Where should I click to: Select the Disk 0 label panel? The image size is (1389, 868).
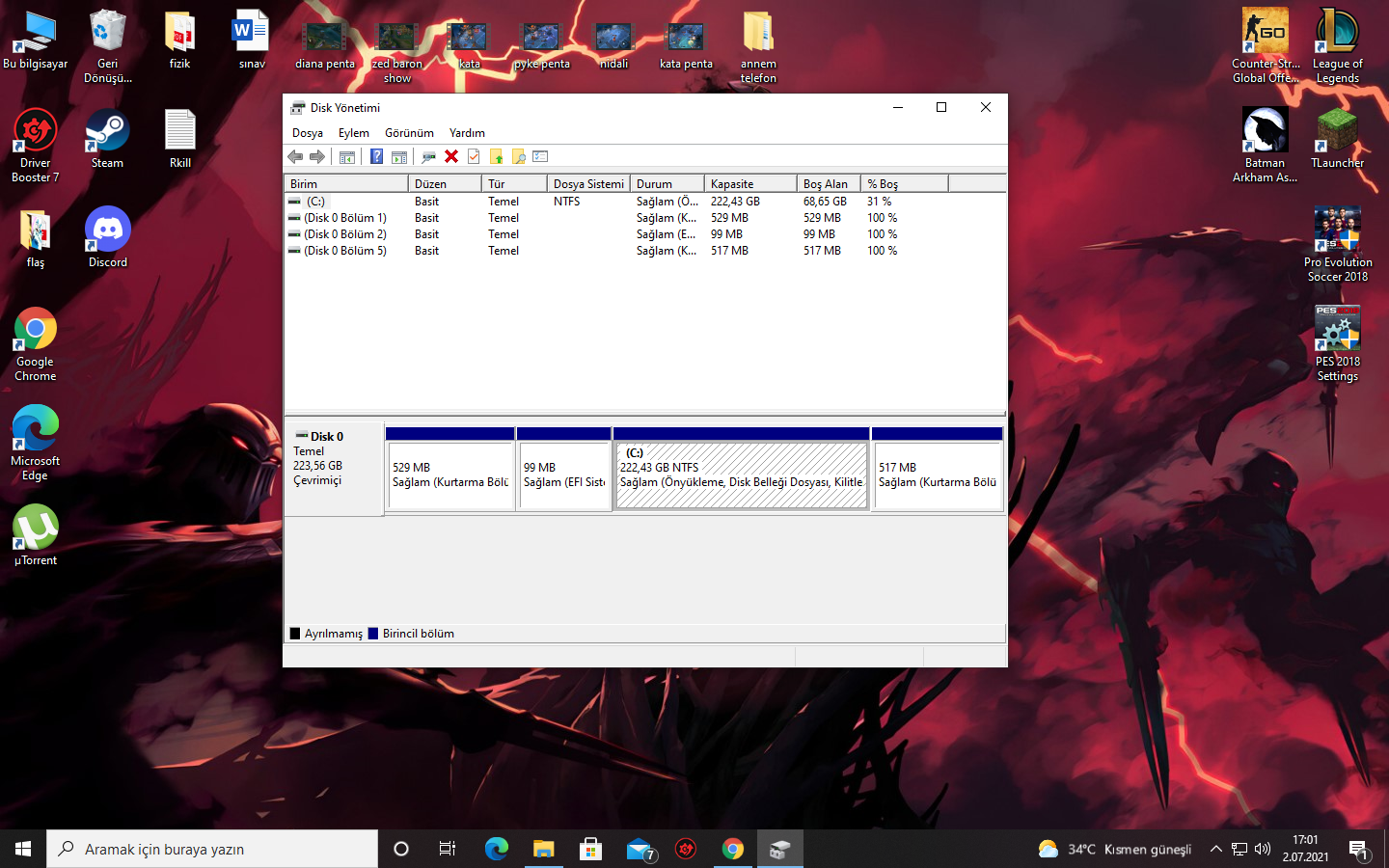click(x=334, y=468)
